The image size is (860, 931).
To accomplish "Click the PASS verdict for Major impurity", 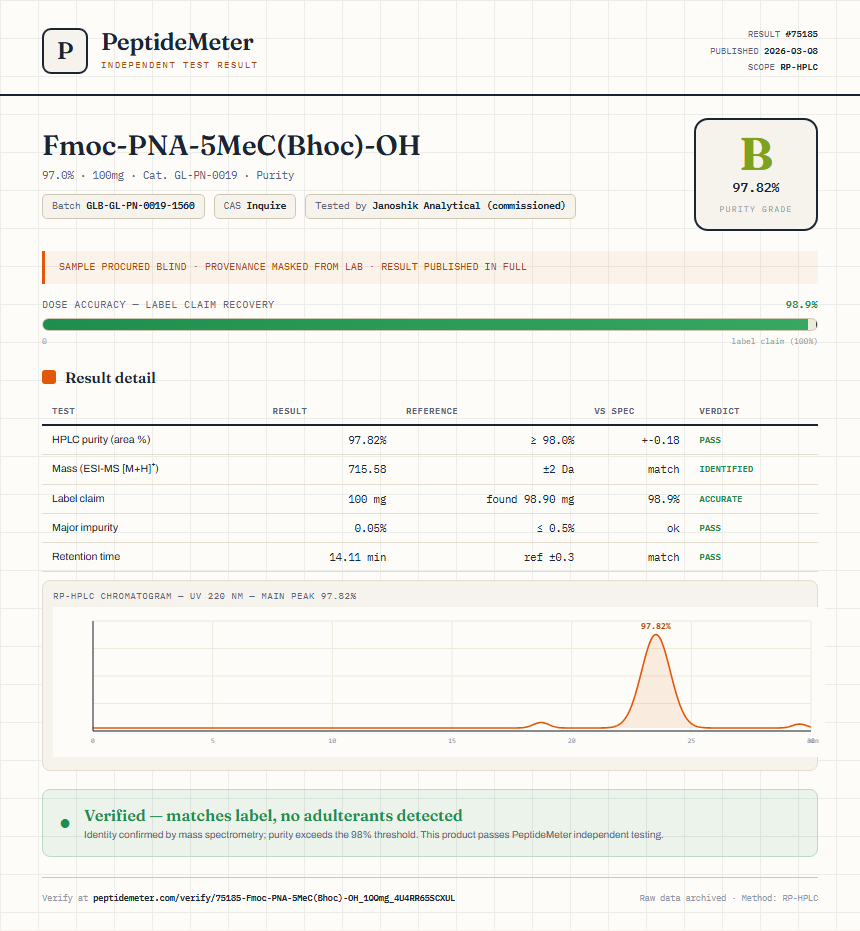I will tap(710, 528).
